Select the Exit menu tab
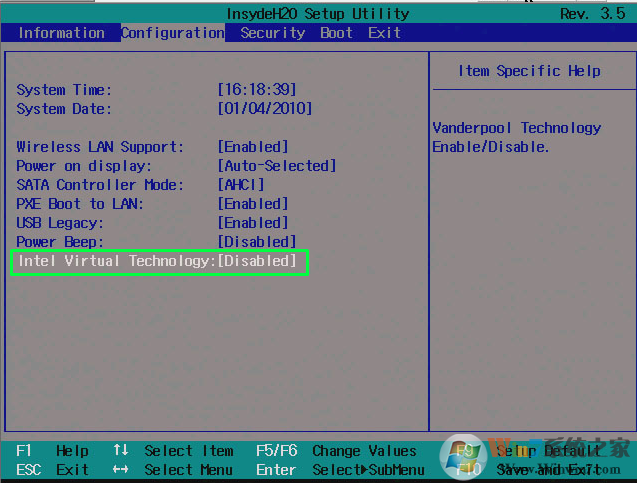 pos(384,33)
